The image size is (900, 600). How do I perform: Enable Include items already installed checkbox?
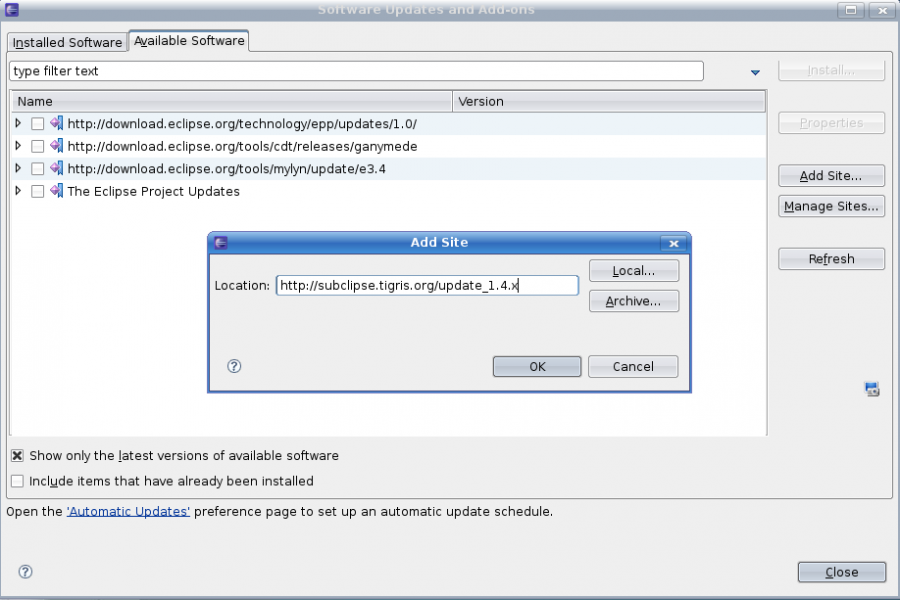[17, 481]
